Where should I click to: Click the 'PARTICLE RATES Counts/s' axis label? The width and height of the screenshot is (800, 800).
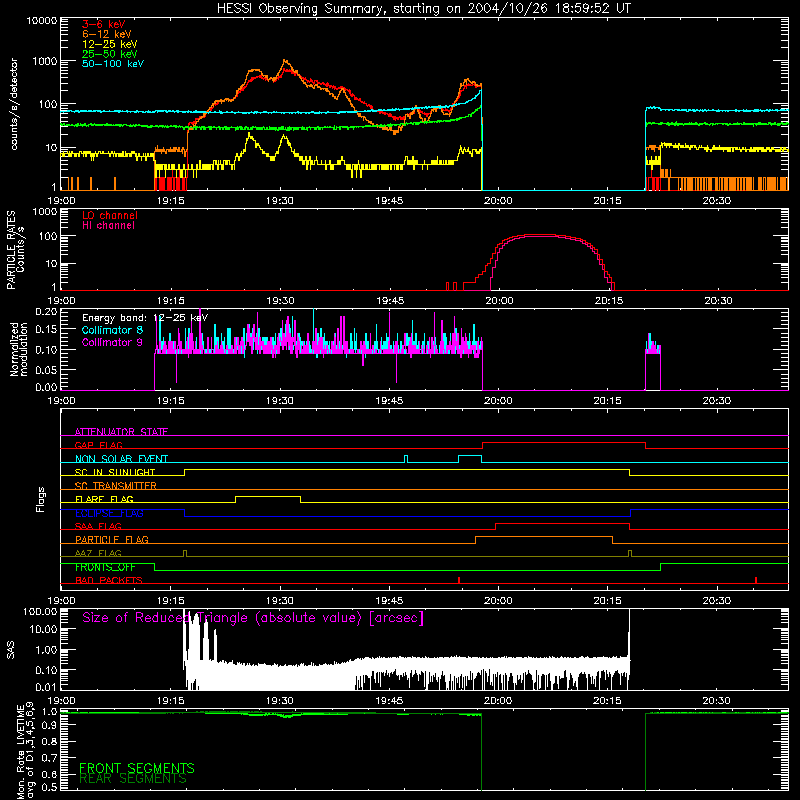click(x=15, y=250)
